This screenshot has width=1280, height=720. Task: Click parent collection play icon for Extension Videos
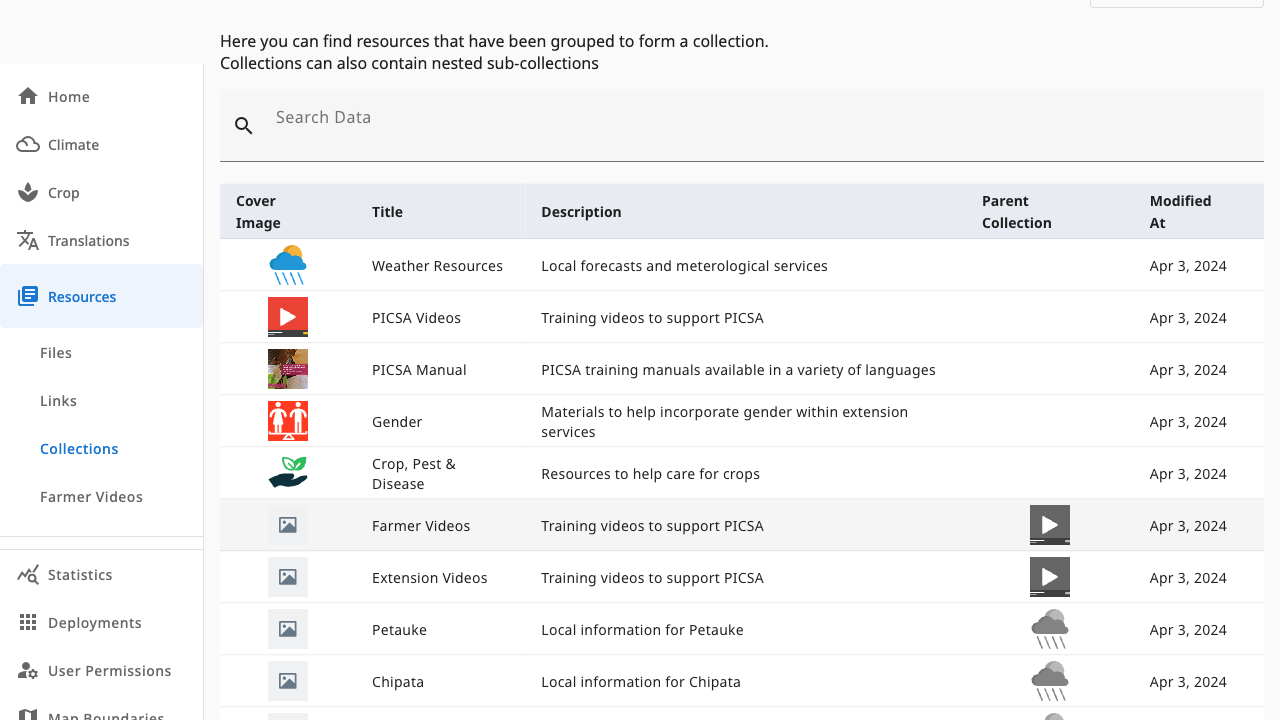click(1050, 577)
